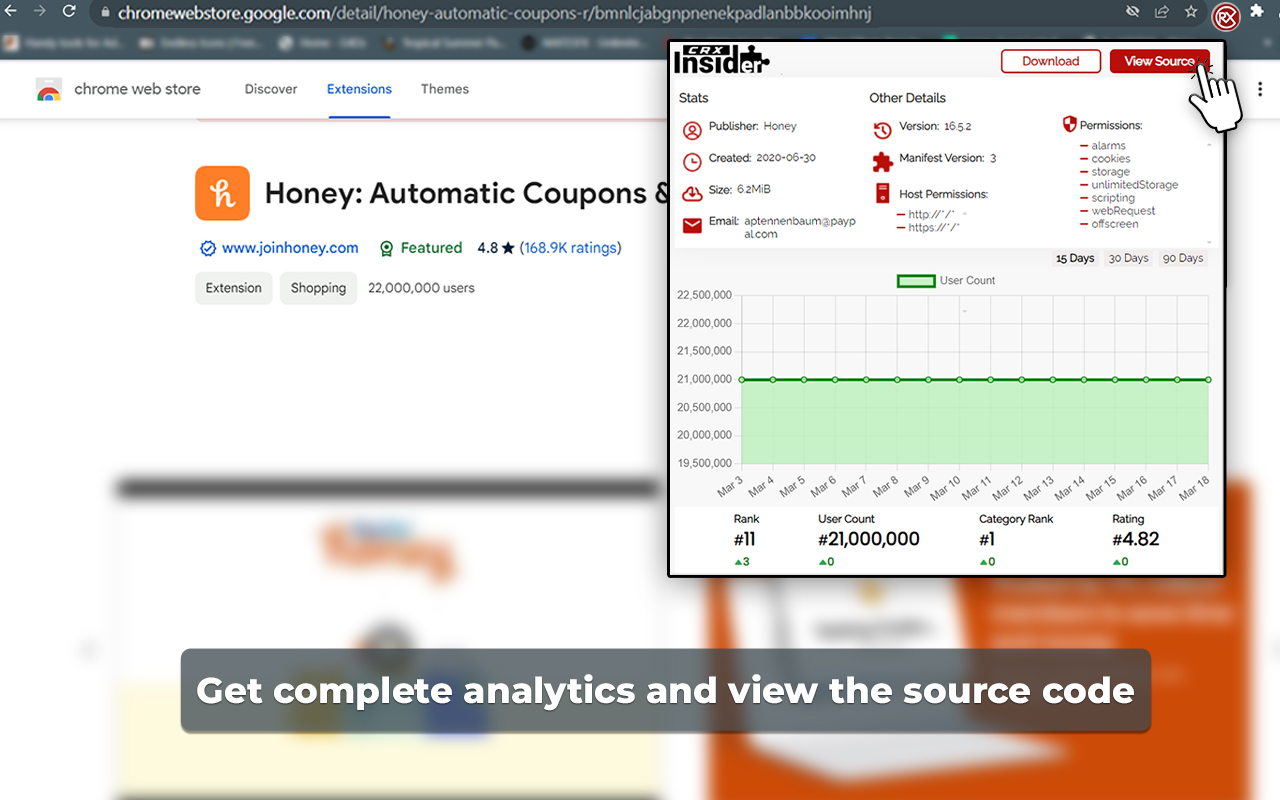Click the padlock icon in the address bar
The image size is (1280, 800).
(105, 13)
